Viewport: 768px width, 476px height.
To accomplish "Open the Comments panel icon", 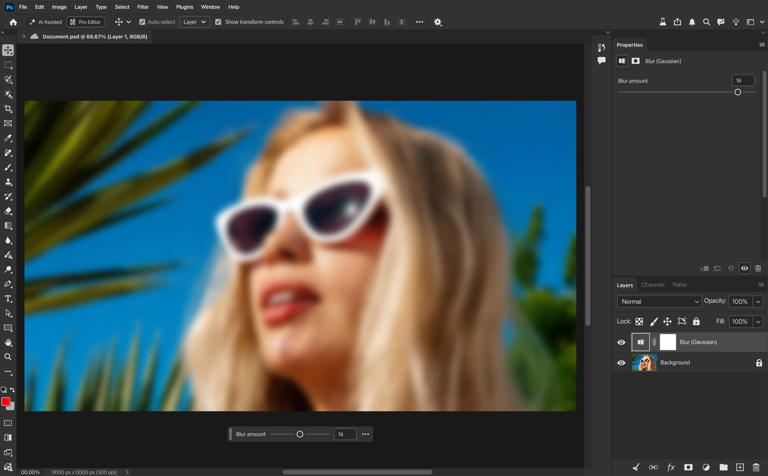I will 601,61.
